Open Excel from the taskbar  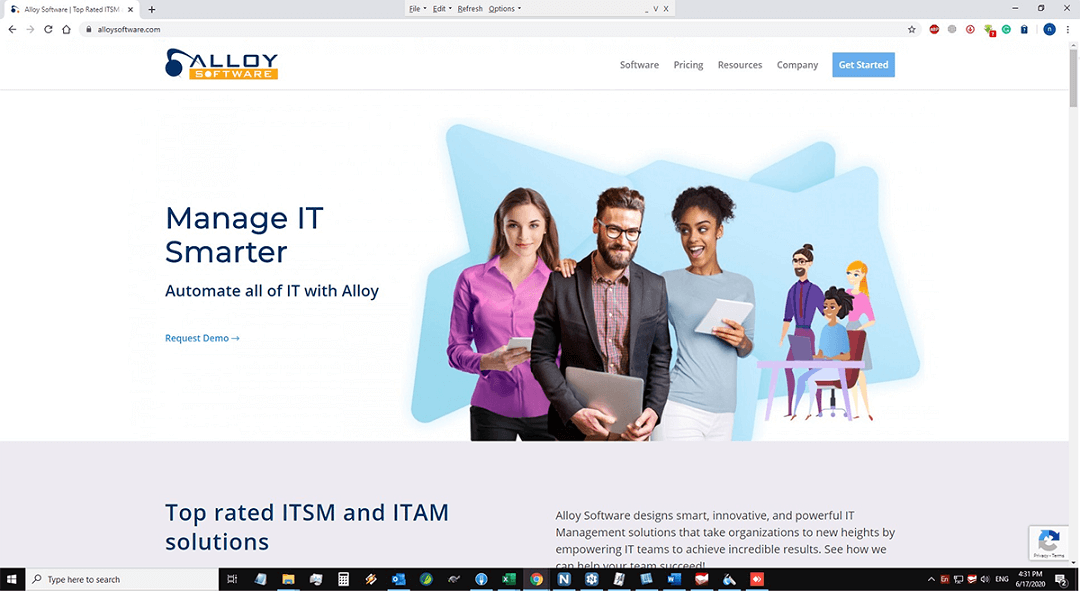tap(508, 579)
